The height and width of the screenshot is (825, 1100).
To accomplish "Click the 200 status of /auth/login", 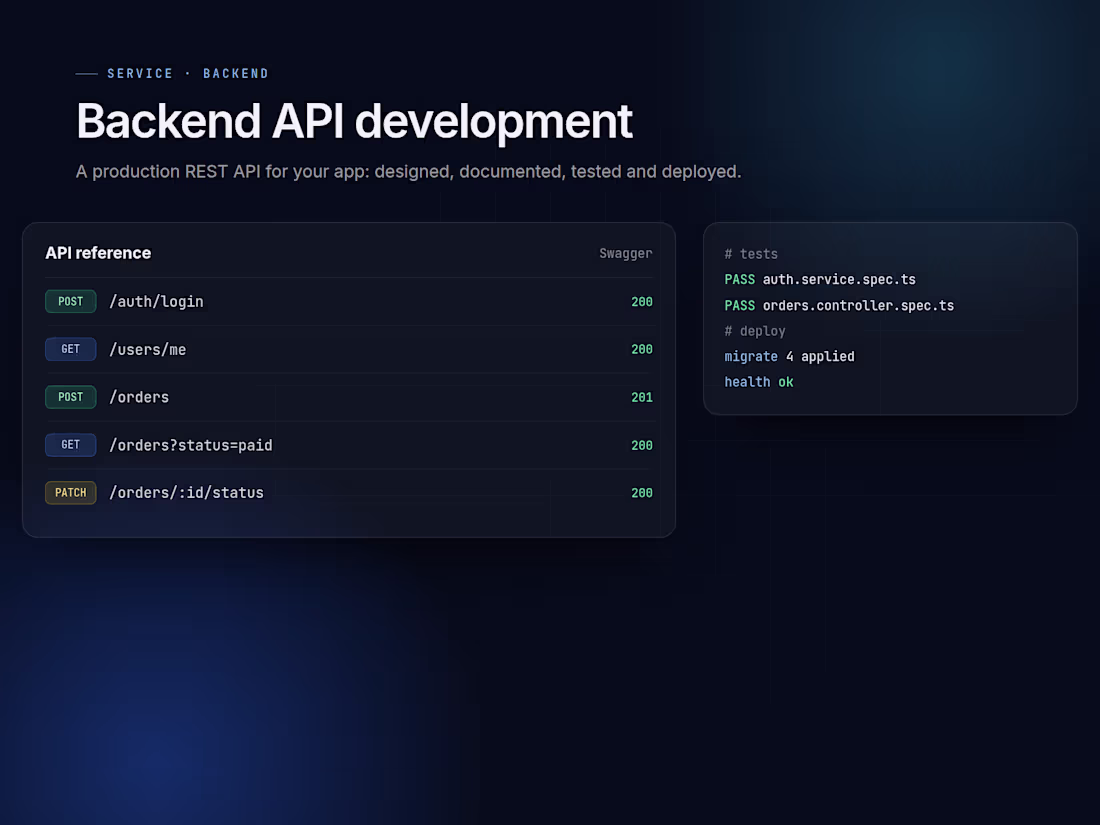I will 642,302.
